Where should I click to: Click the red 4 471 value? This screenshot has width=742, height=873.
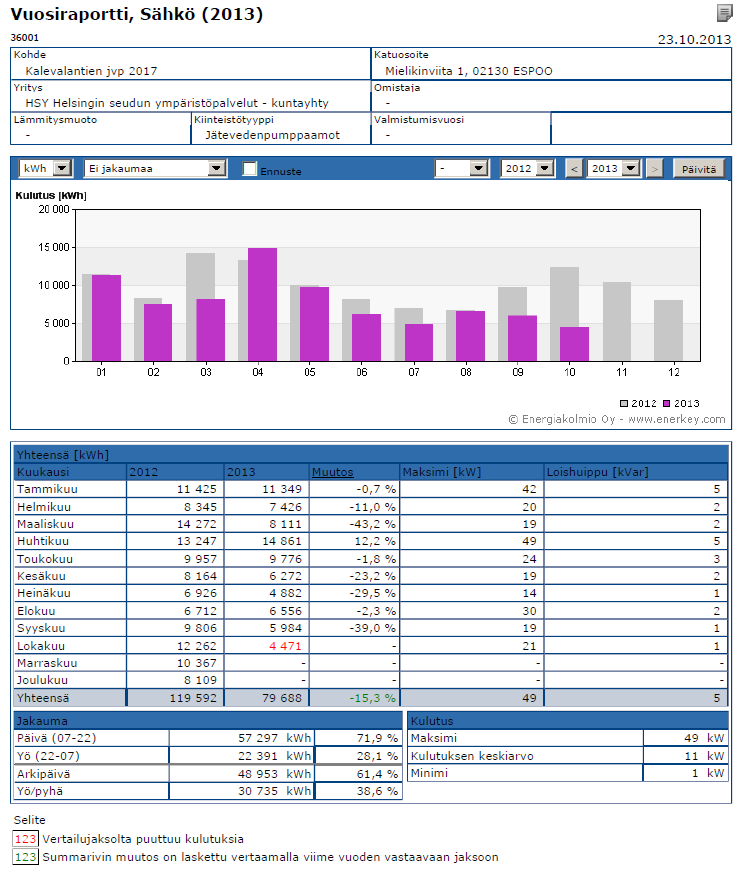(x=285, y=646)
